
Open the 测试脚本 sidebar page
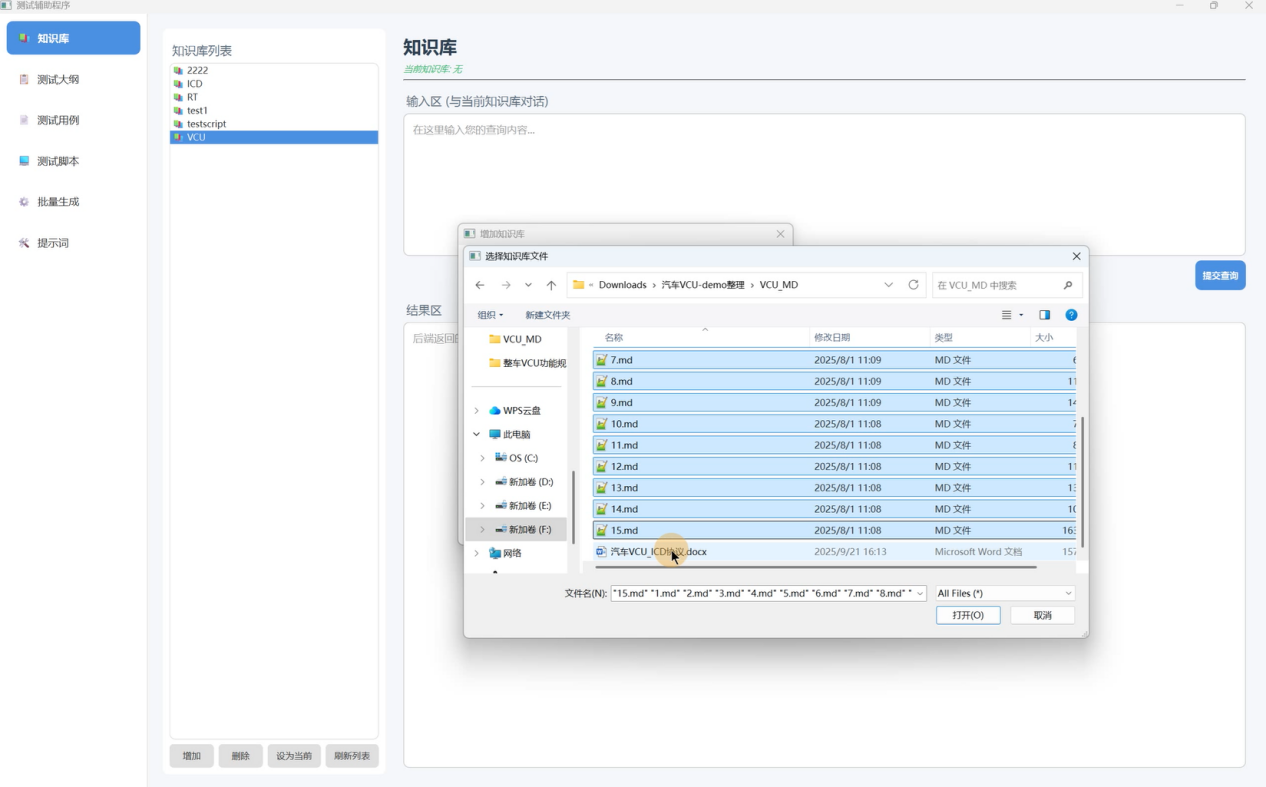[58, 161]
